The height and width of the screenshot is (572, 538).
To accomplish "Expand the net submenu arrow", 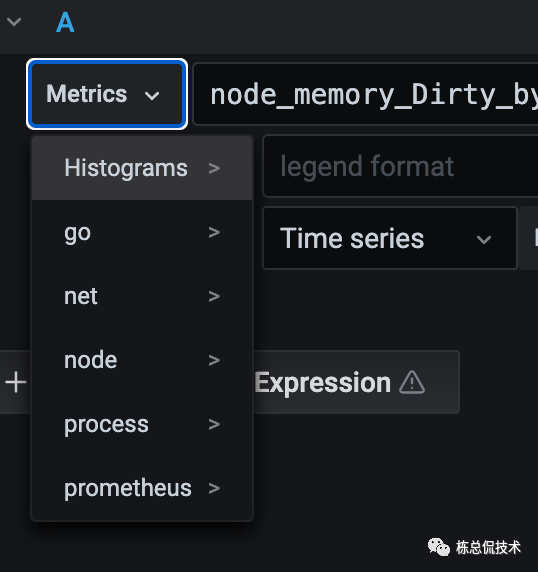I will (214, 296).
